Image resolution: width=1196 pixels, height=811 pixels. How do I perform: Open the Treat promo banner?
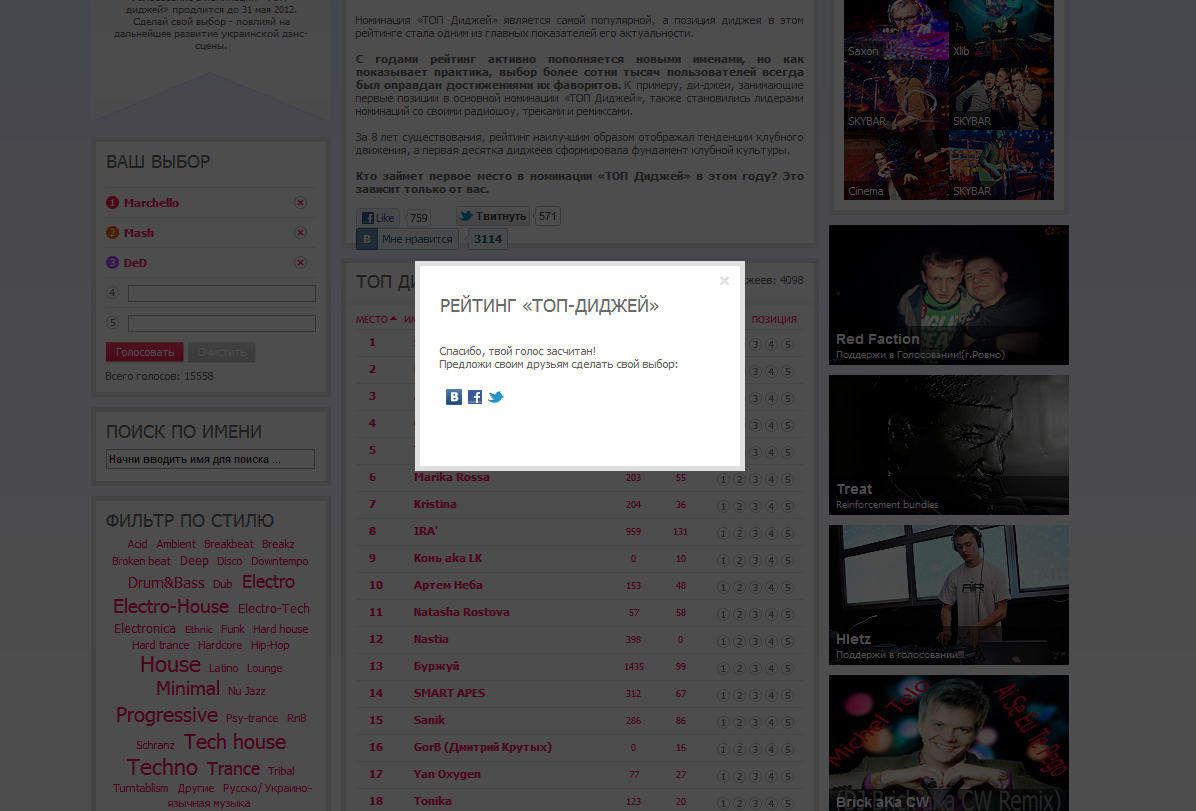coord(949,445)
